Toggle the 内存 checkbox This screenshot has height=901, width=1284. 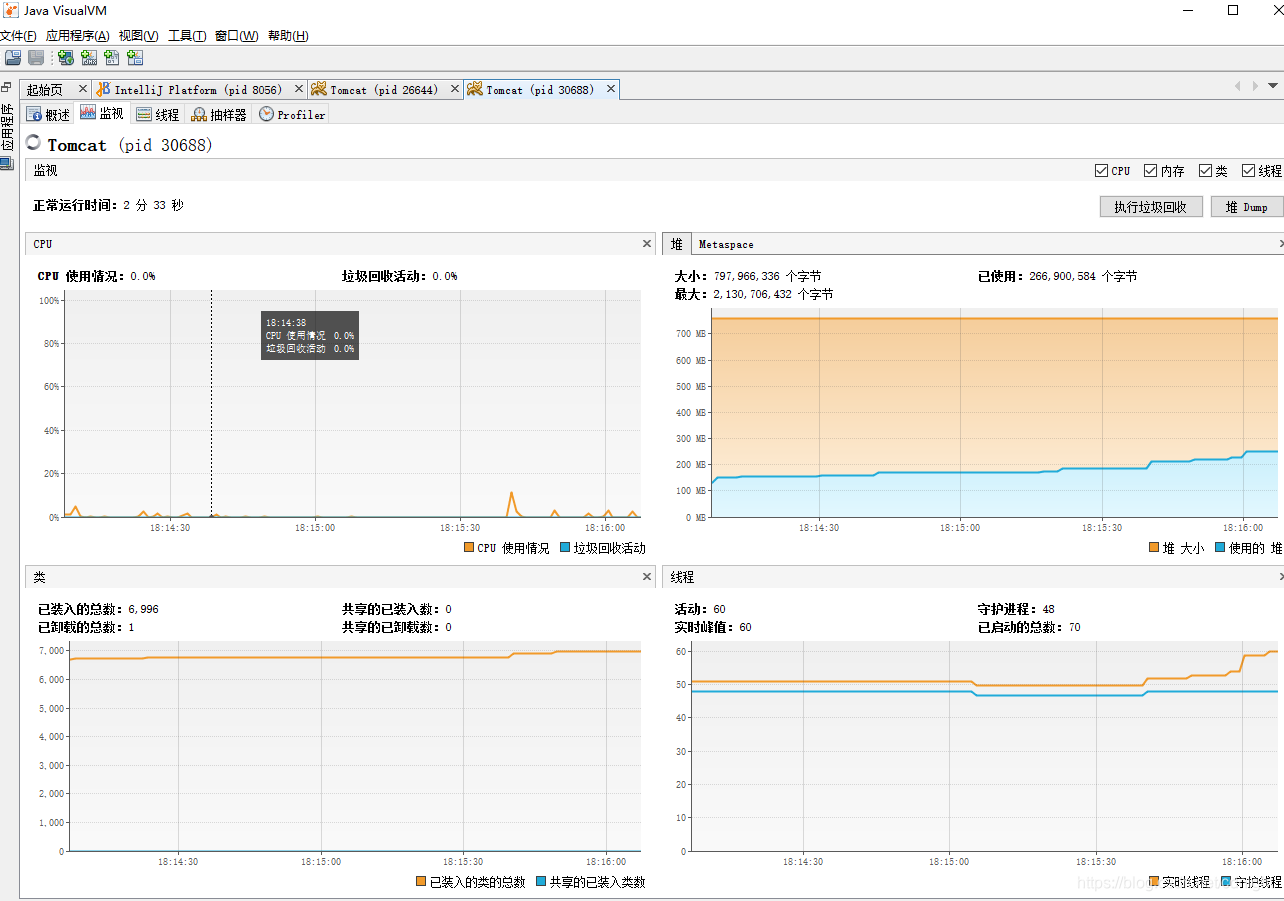click(1150, 171)
